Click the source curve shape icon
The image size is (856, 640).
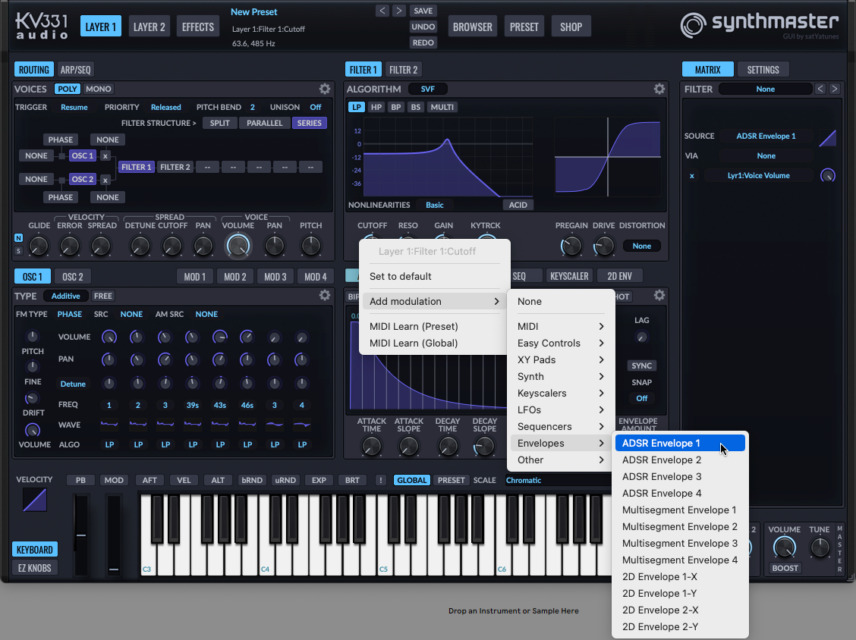[828, 138]
